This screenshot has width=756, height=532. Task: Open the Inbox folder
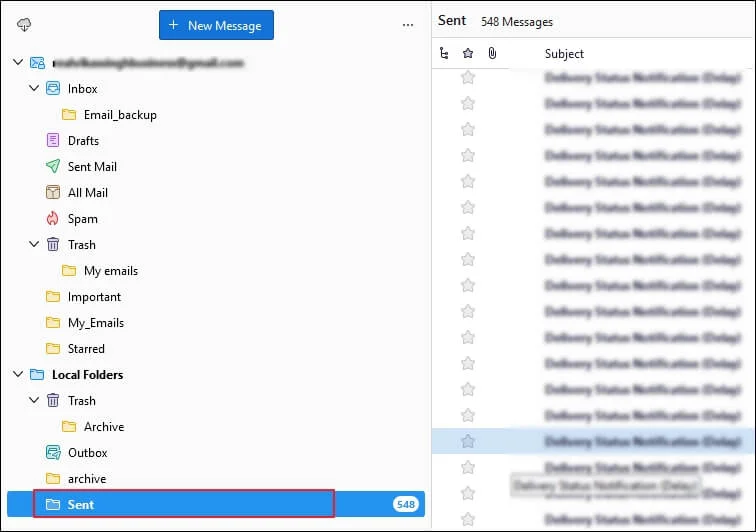82,89
